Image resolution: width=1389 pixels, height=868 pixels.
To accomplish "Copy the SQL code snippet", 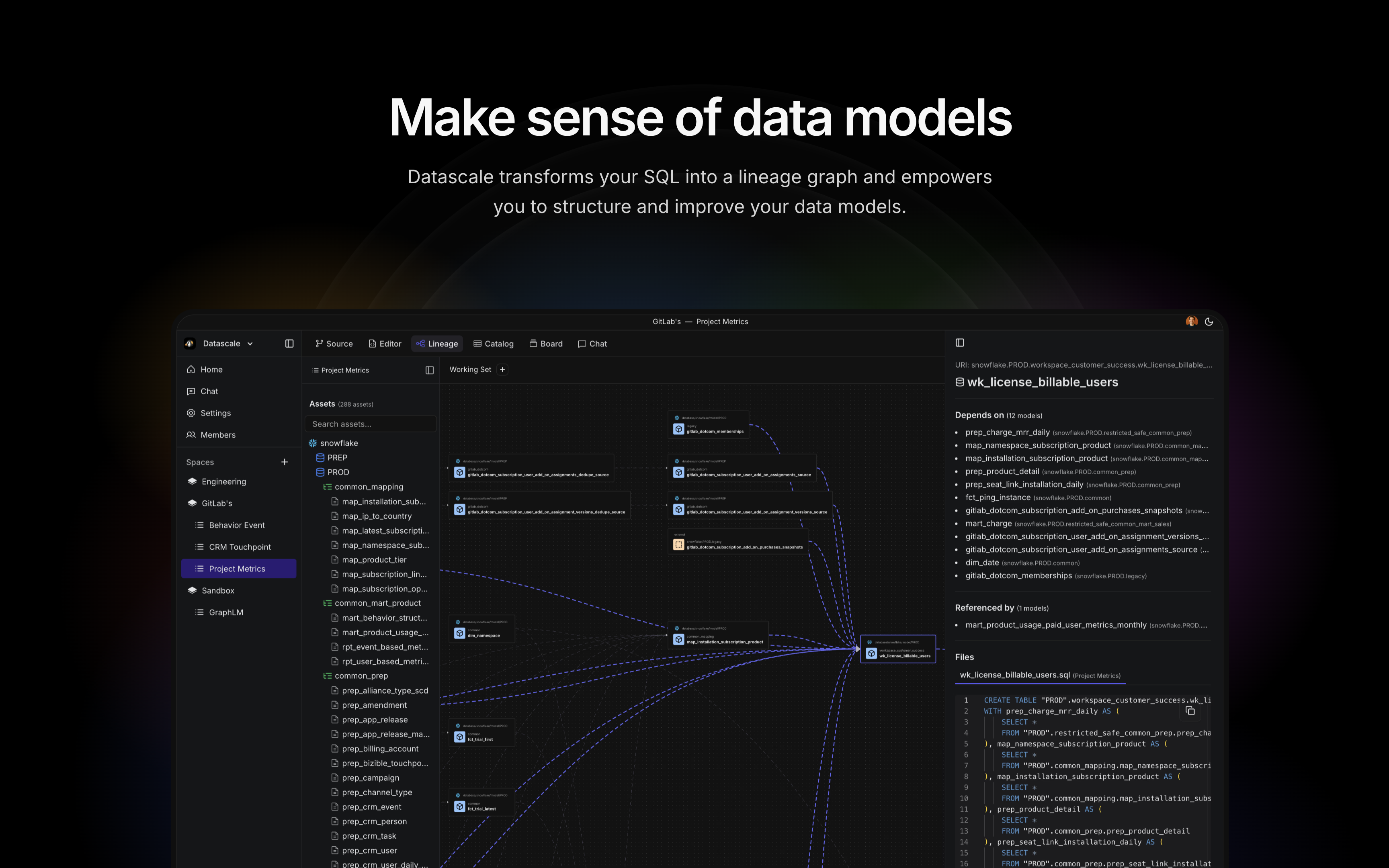I will coord(1190,711).
